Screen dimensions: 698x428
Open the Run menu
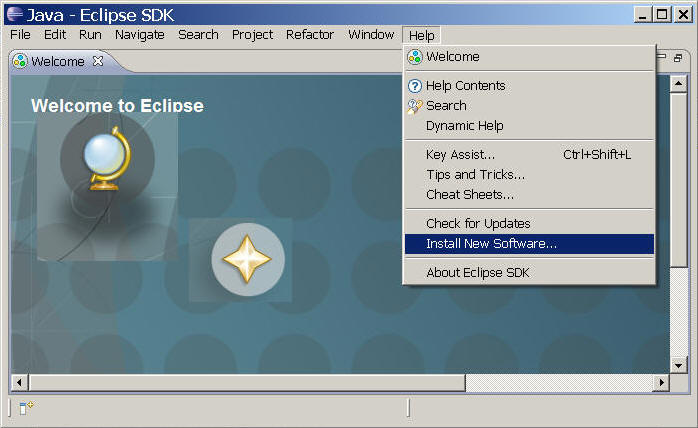[x=90, y=35]
